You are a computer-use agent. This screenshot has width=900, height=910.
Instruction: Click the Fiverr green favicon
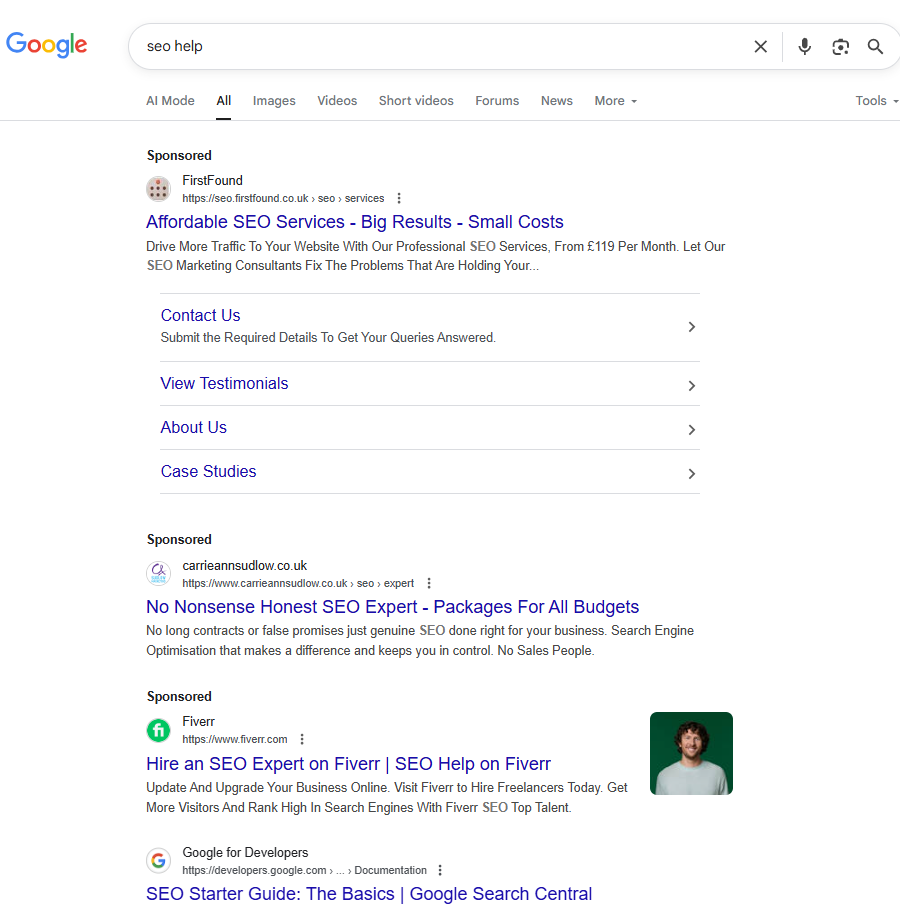(x=158, y=730)
